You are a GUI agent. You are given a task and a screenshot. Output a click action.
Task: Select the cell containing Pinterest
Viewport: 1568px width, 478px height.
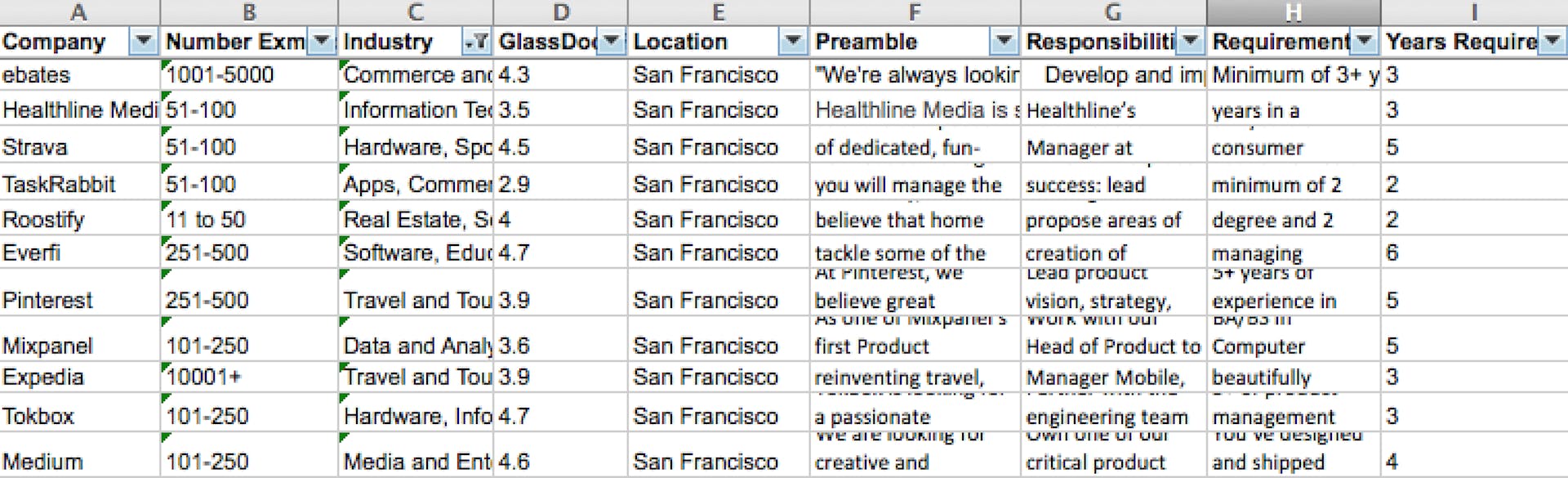[79, 300]
